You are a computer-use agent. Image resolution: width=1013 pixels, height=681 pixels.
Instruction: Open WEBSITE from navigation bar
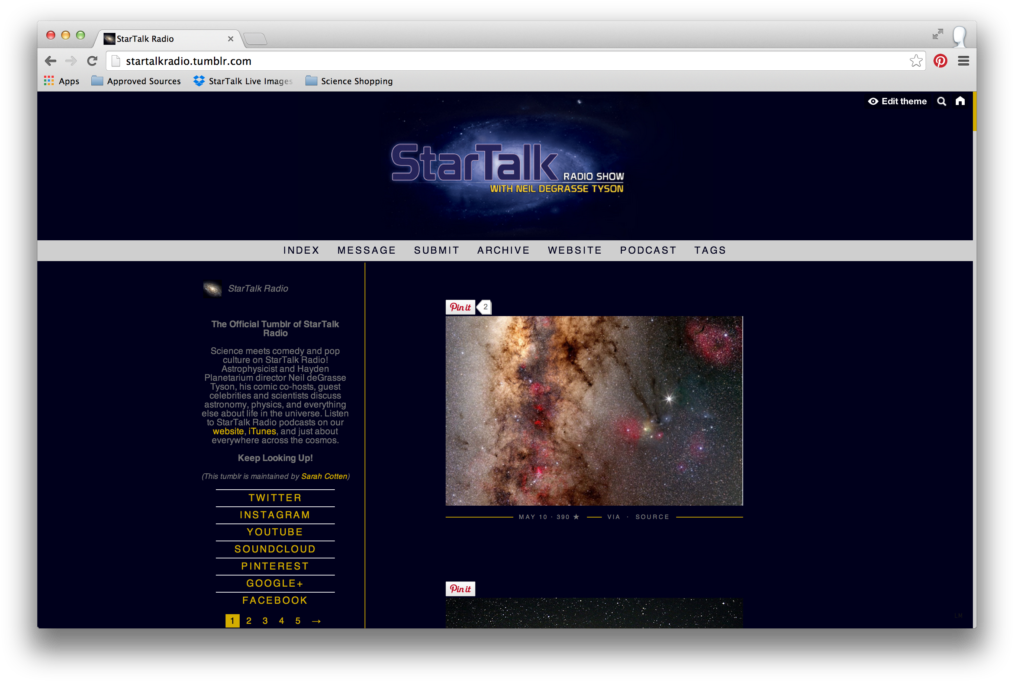(x=575, y=250)
